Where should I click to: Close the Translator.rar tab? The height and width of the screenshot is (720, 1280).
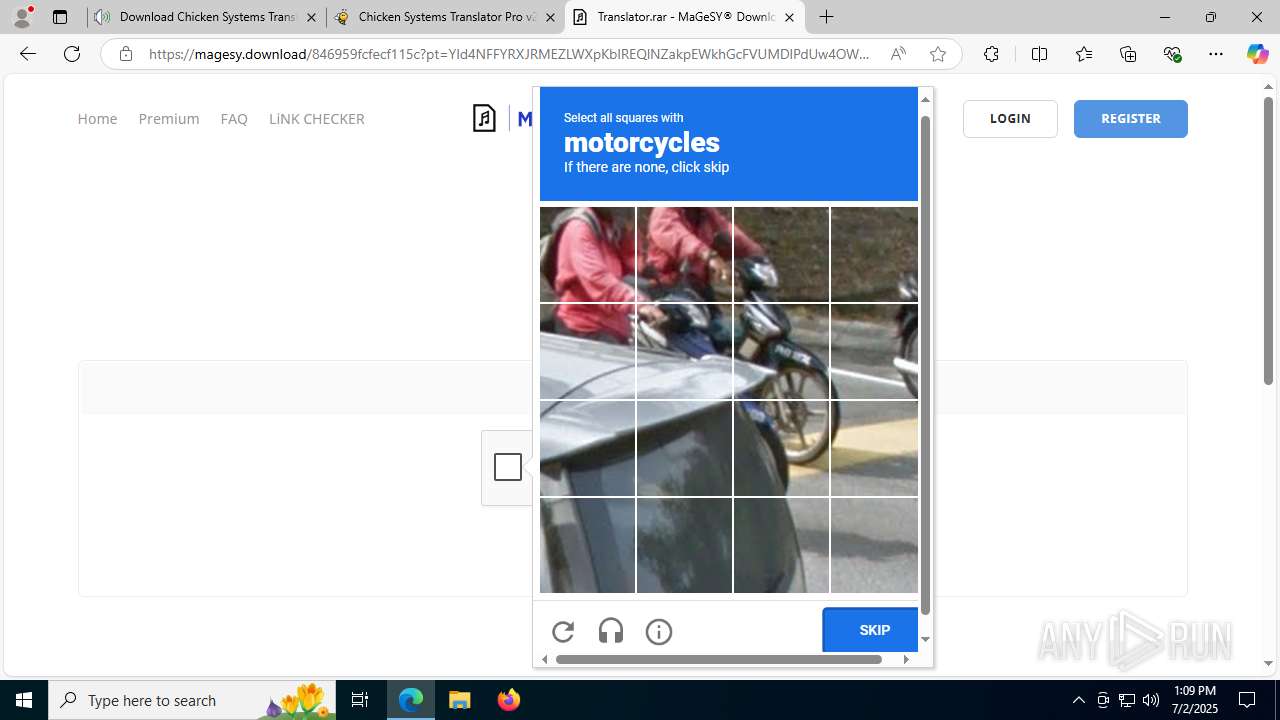coord(789,17)
